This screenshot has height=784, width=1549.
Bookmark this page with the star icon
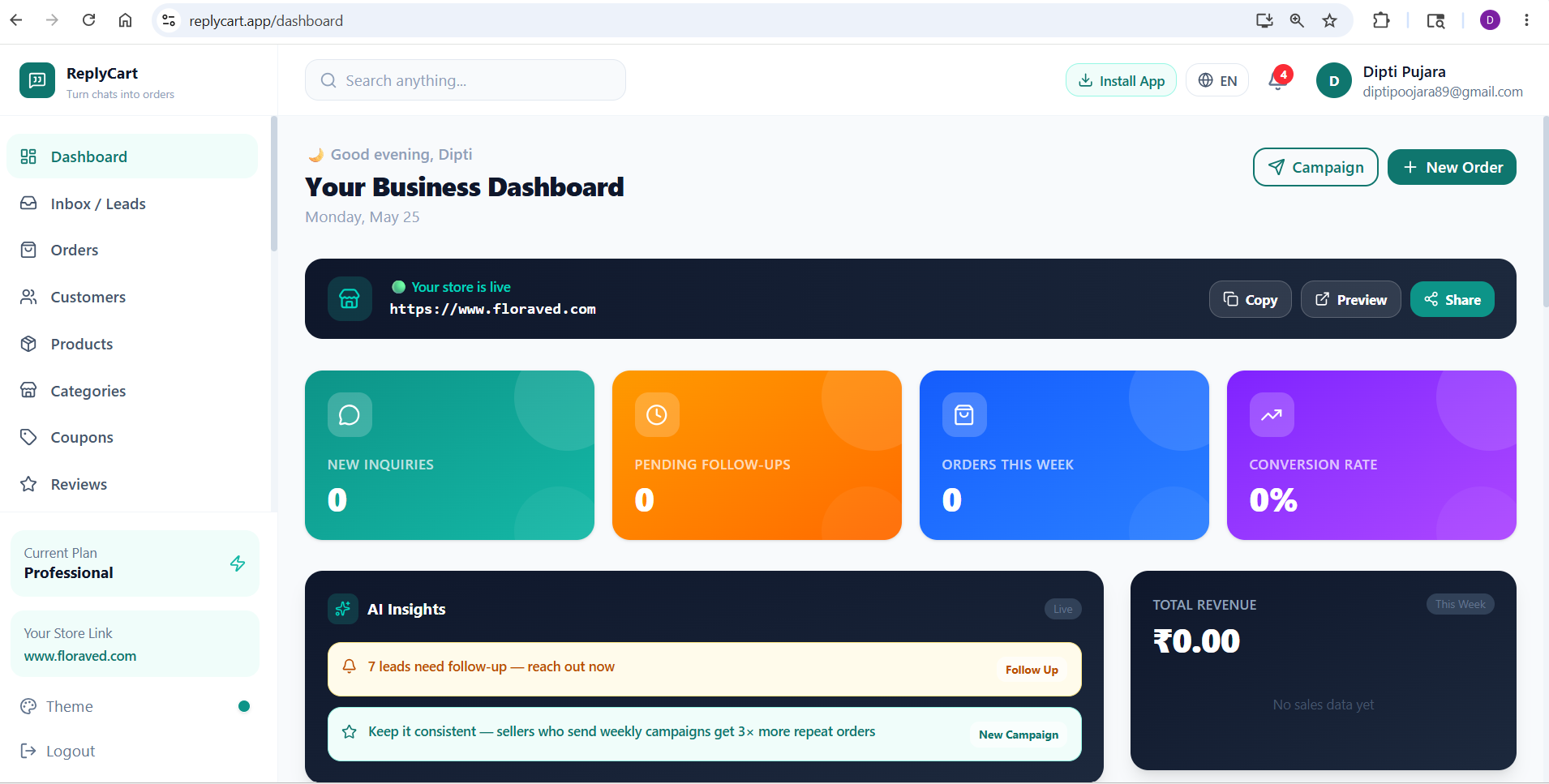(x=1329, y=20)
